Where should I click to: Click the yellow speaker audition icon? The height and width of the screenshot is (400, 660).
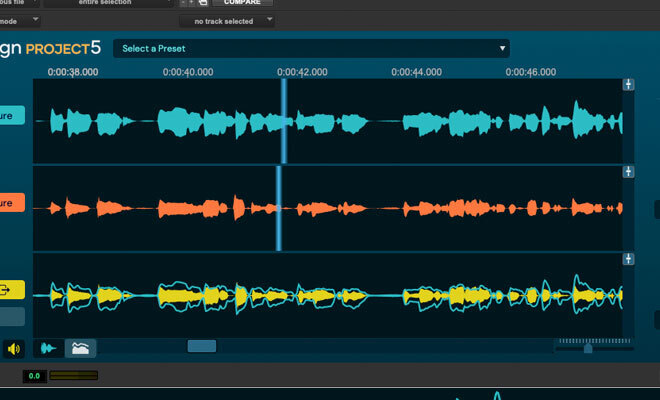click(x=14, y=349)
